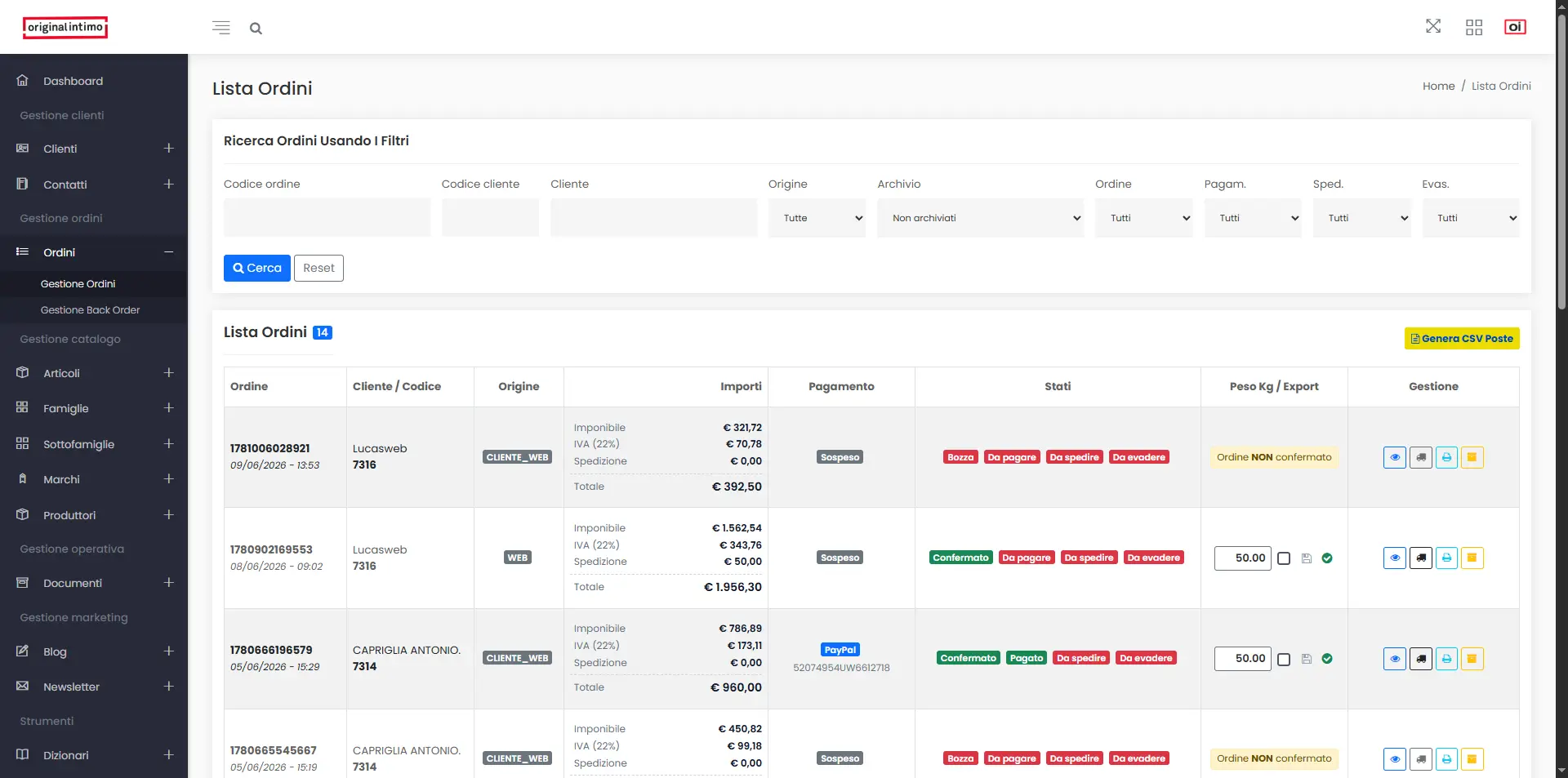Open the Ordine status filter dropdown
The height and width of the screenshot is (778, 1568).
pyautogui.click(x=1143, y=218)
